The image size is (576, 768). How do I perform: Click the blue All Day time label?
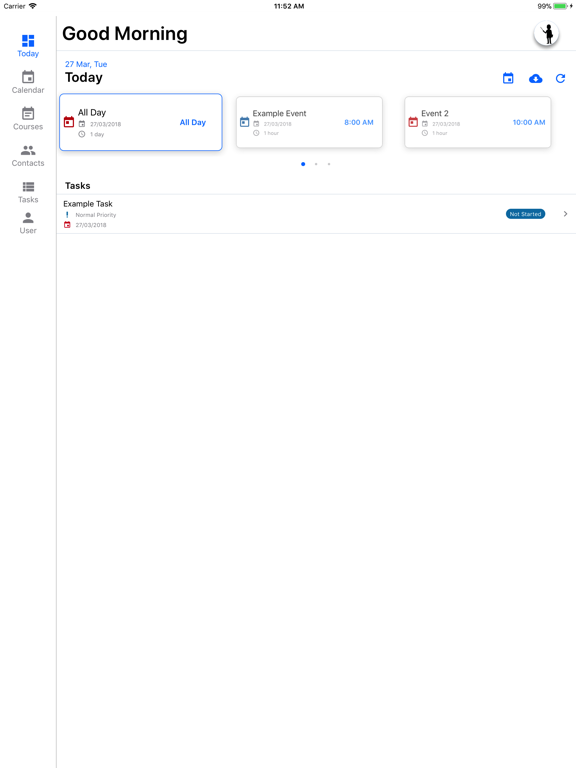192,122
